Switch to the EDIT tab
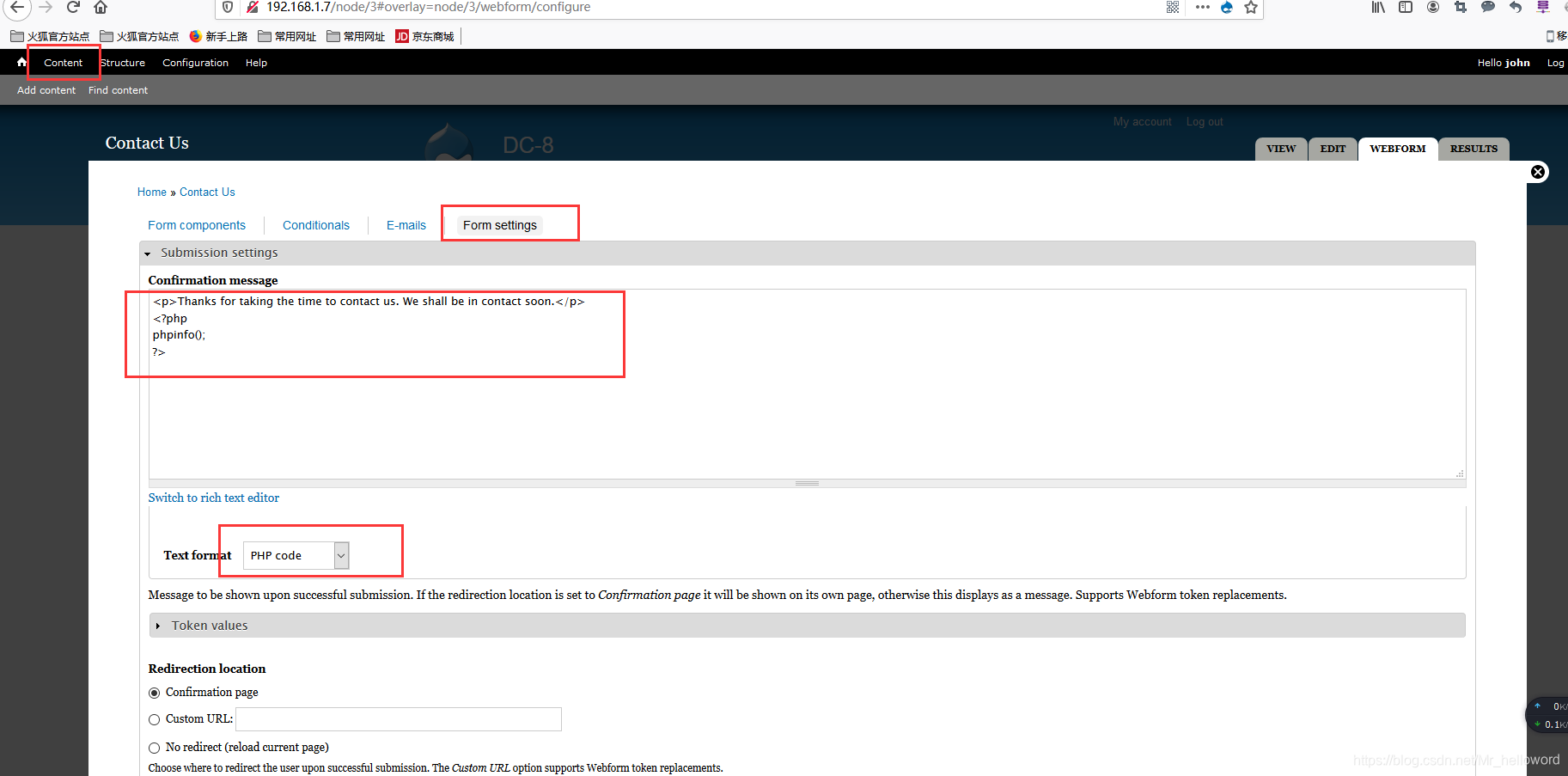The width and height of the screenshot is (1568, 776). pos(1333,149)
